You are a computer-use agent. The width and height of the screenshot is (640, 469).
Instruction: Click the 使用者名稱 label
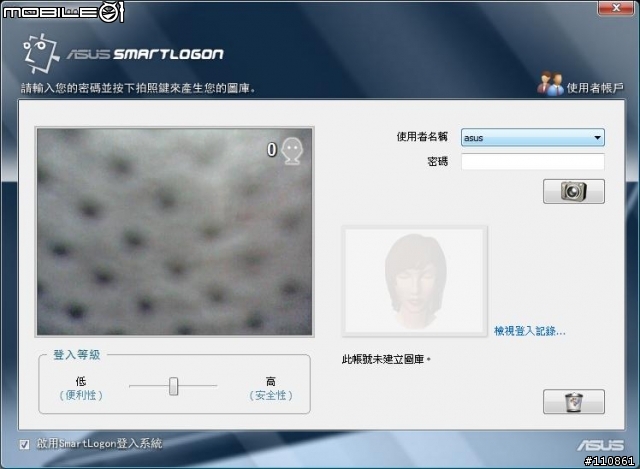(422, 137)
